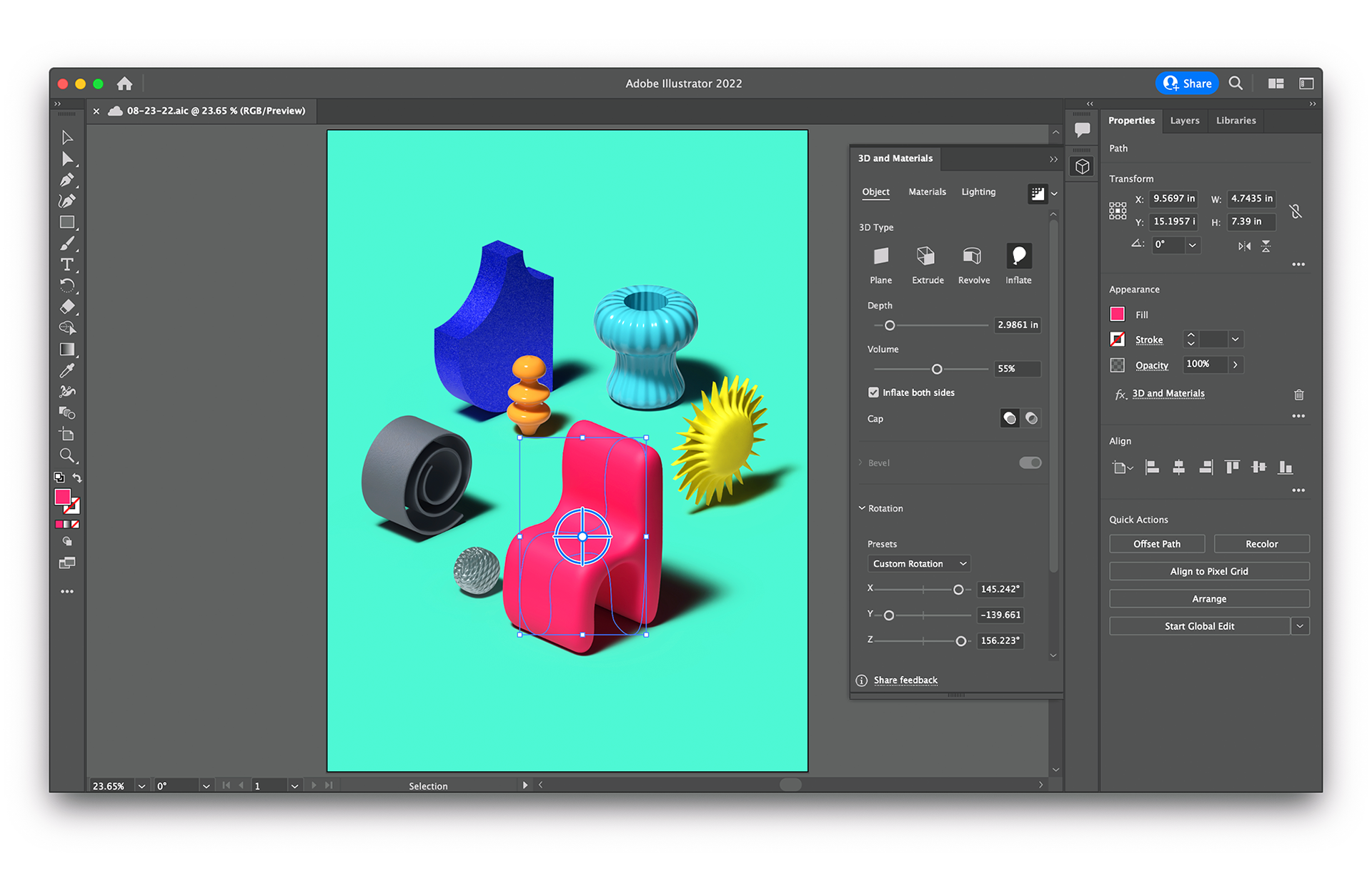This screenshot has width=1372, height=892.
Task: Collapse the Rotation section
Action: pos(862,508)
